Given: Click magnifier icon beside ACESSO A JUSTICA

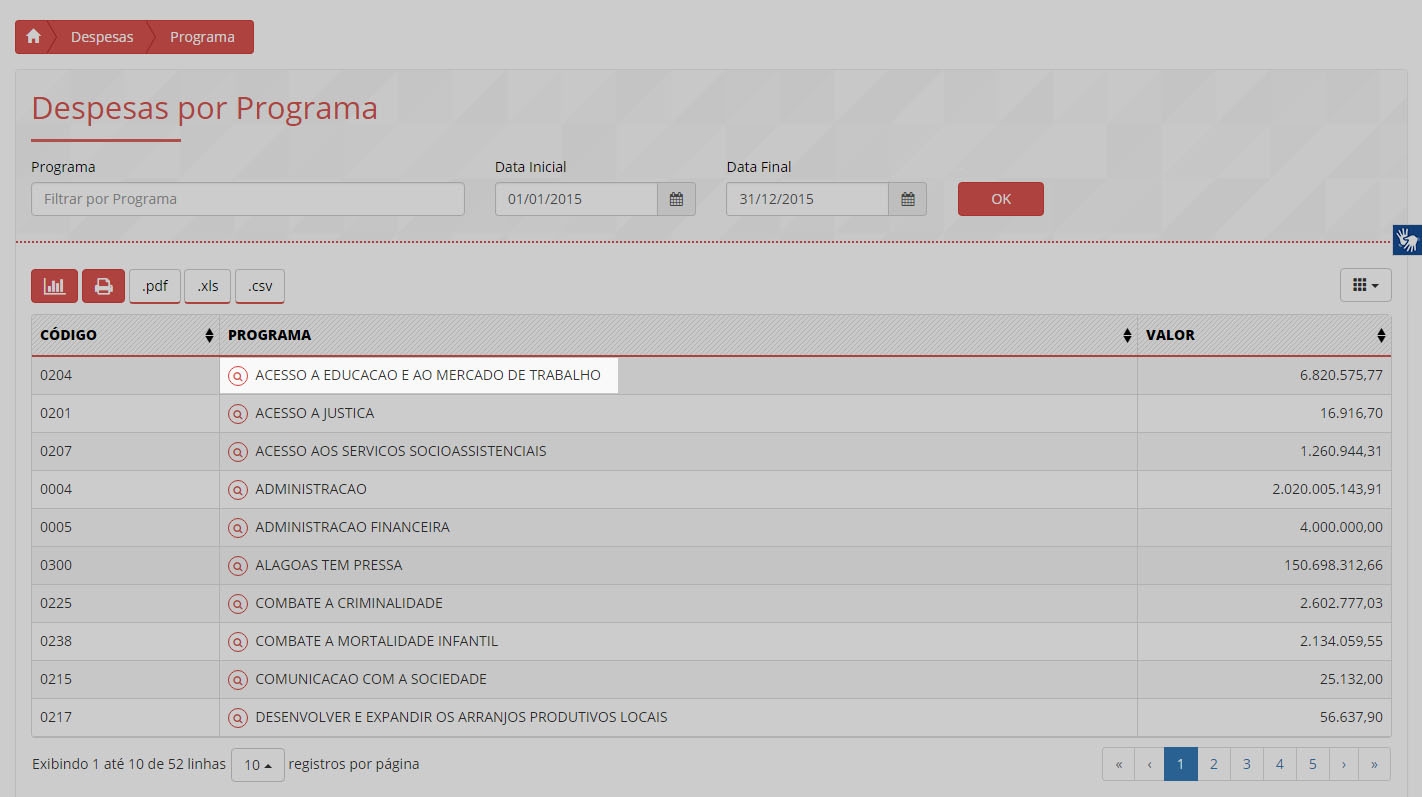Looking at the screenshot, I should 237,414.
